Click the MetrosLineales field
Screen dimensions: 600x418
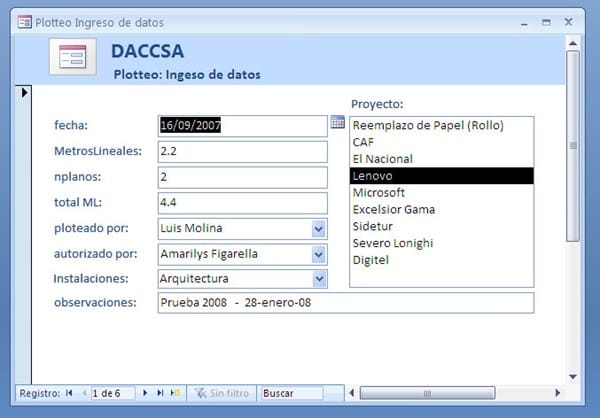point(243,152)
